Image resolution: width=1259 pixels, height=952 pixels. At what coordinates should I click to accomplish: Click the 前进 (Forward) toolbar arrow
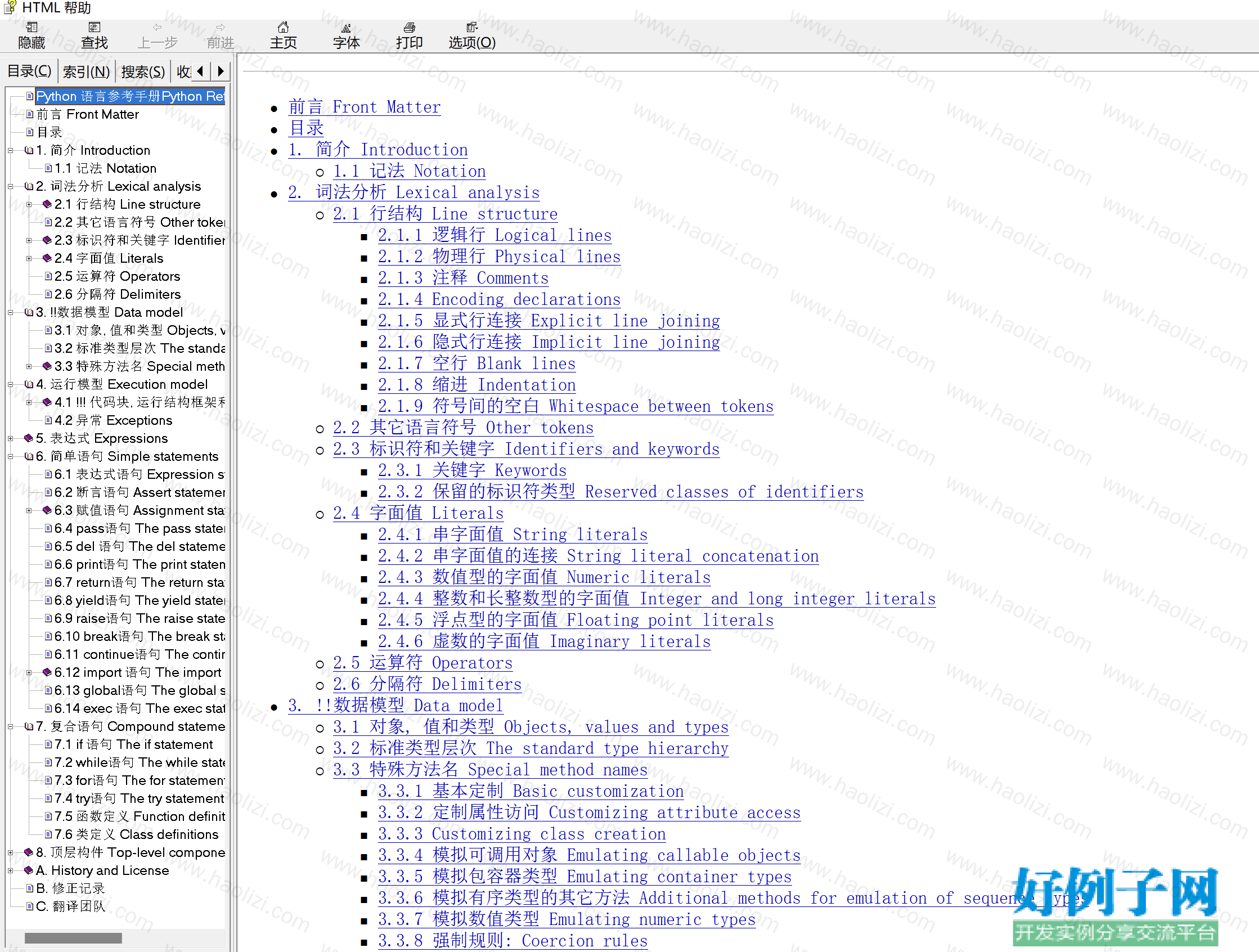(x=221, y=28)
